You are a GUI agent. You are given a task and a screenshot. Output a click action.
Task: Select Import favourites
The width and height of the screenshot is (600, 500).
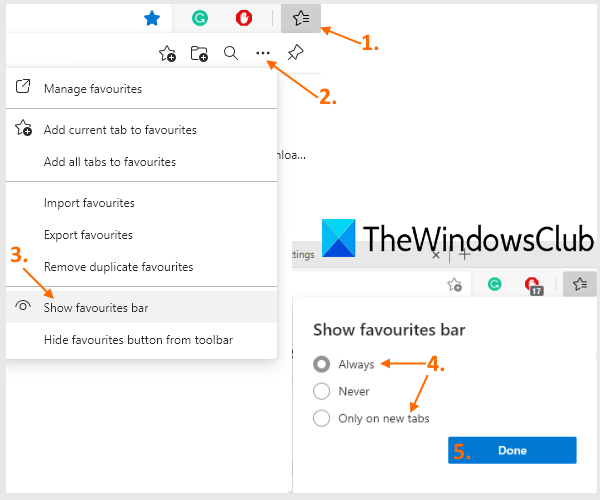[x=141, y=203]
